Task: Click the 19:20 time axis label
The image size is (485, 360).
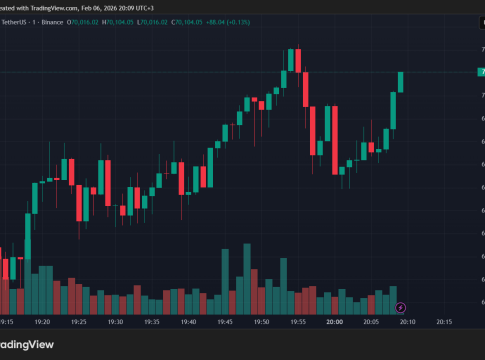Action: (42, 322)
